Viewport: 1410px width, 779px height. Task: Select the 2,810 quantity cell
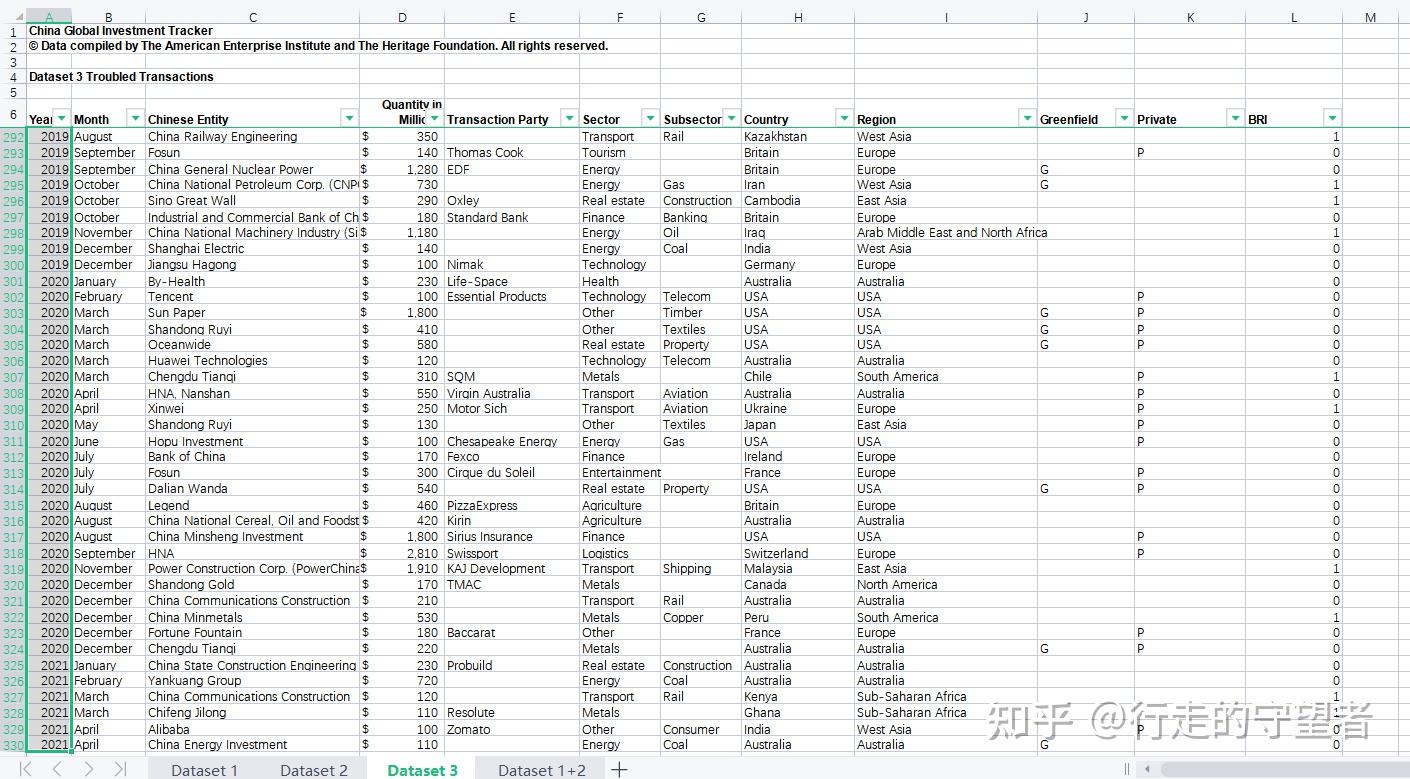point(402,553)
